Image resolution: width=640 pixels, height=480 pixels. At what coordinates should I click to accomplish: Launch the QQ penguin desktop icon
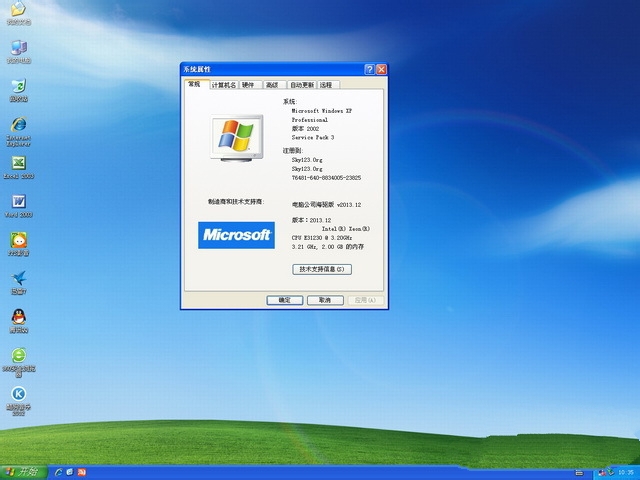coord(18,317)
